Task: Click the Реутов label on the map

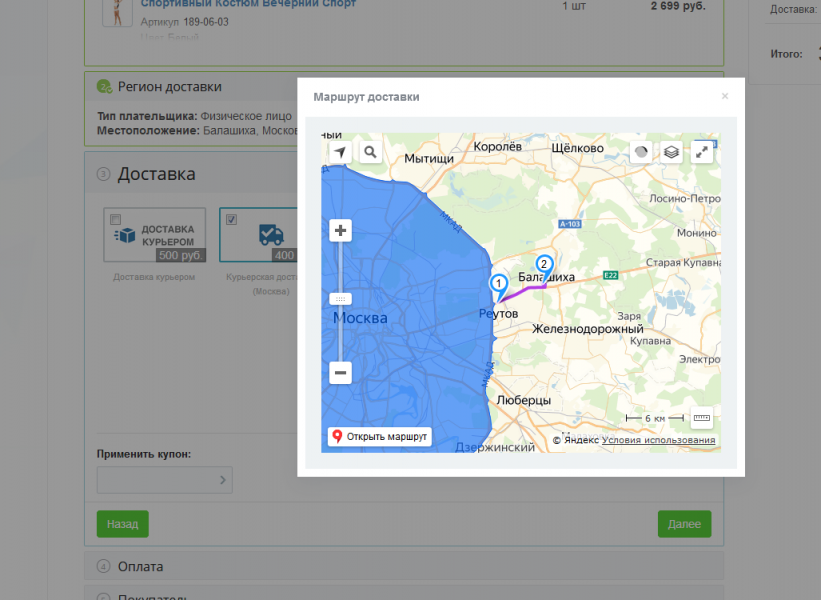Action: coord(498,314)
